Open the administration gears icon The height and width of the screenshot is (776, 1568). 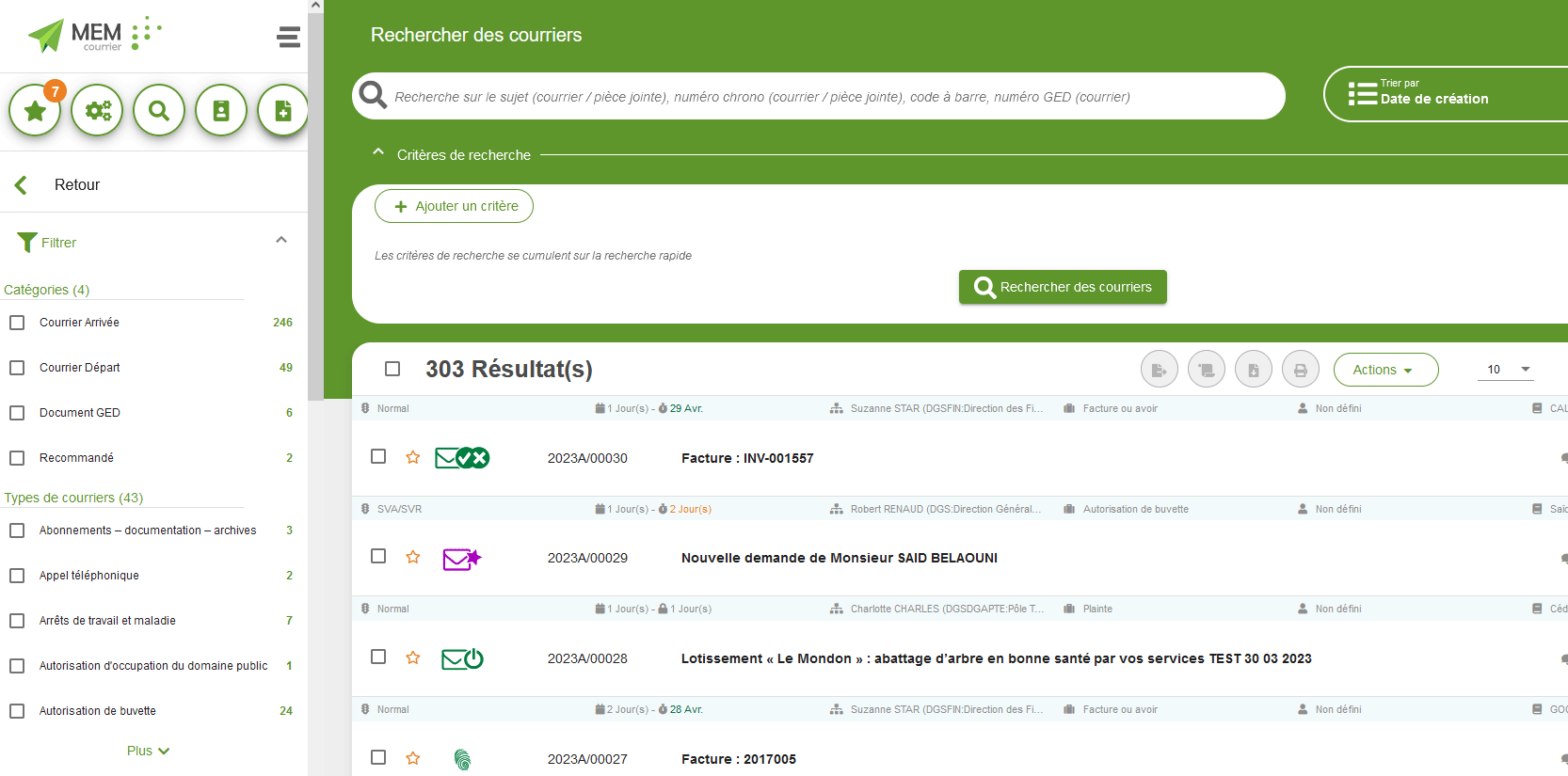pyautogui.click(x=97, y=111)
